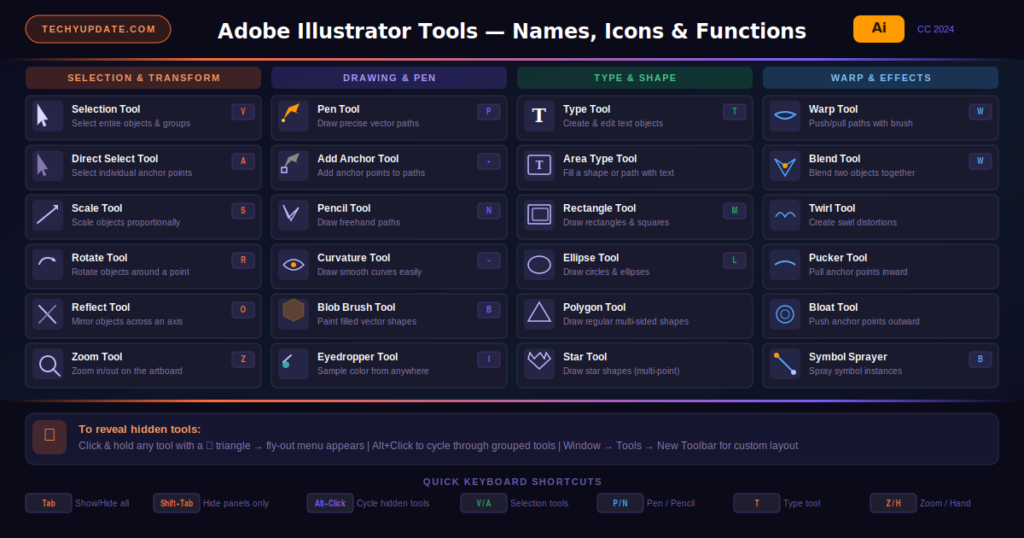1024x538 pixels.
Task: Select the Type Tool T icon
Action: [539, 116]
